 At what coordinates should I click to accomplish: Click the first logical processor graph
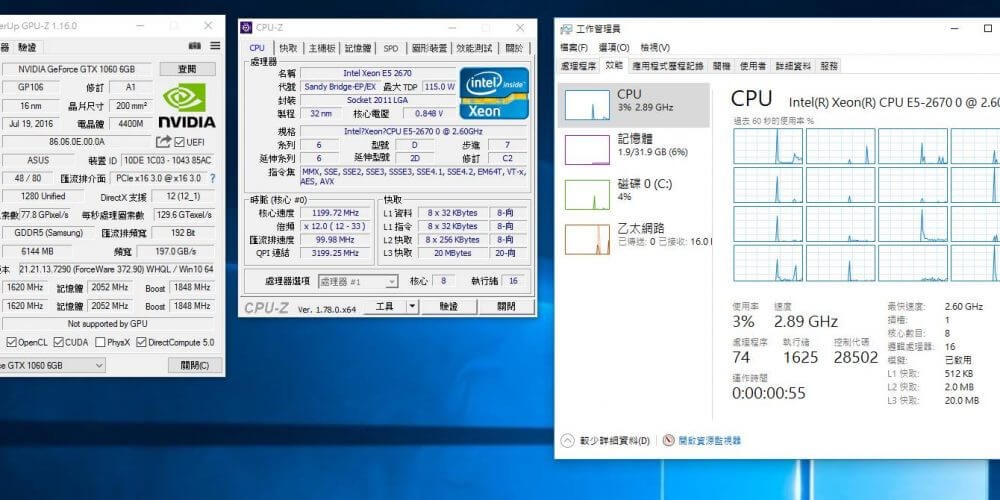(x=768, y=146)
